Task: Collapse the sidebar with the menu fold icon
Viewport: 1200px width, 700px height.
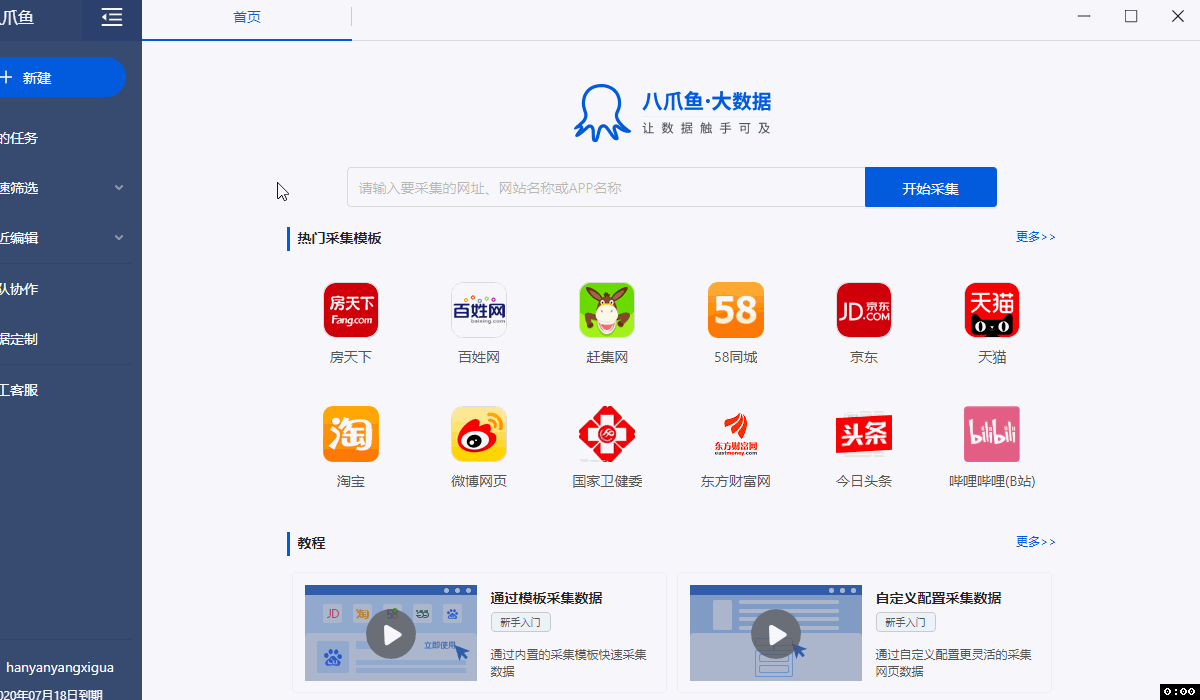Action: pos(112,17)
